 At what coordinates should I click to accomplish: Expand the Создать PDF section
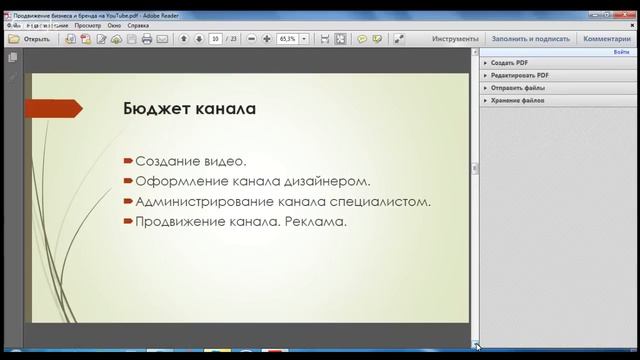558,63
